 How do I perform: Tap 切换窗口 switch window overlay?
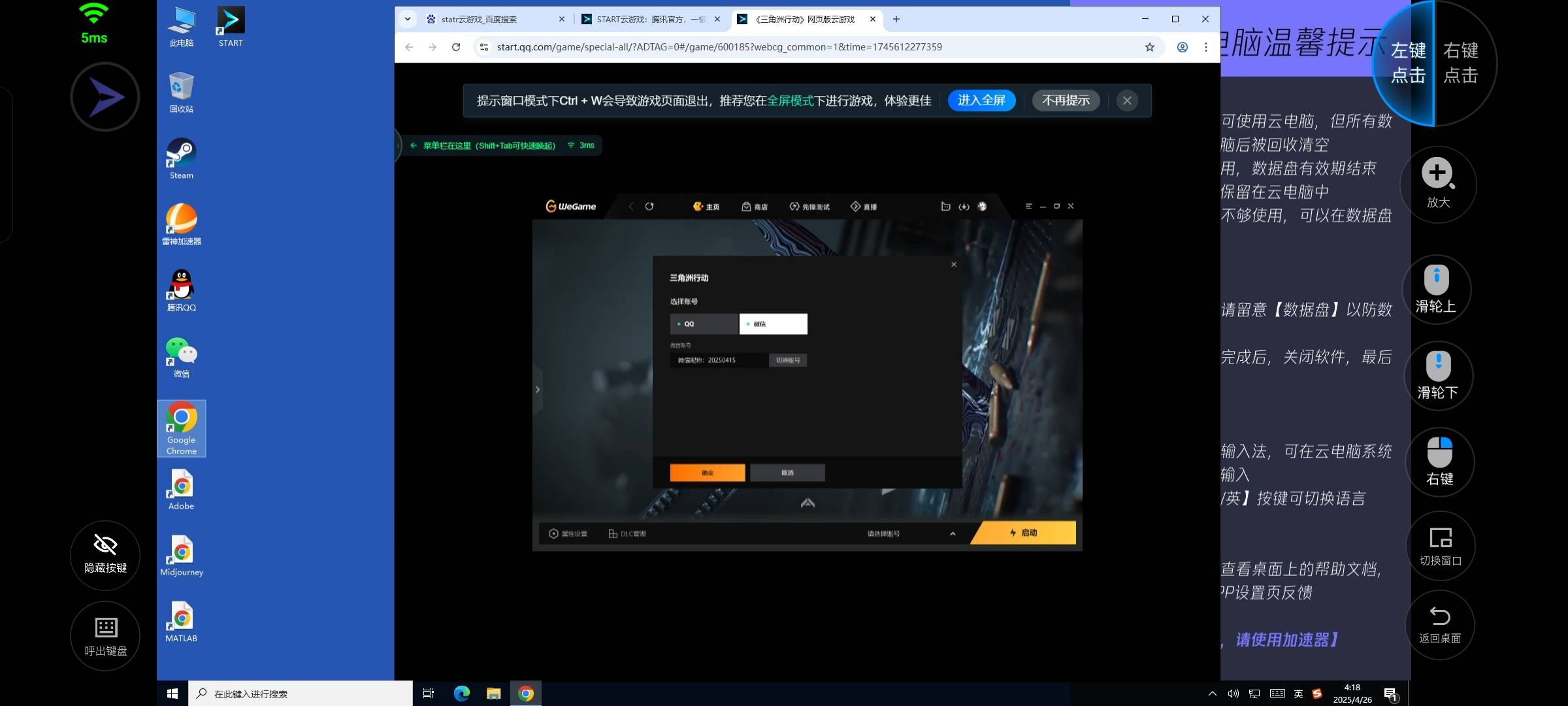pos(1440,546)
